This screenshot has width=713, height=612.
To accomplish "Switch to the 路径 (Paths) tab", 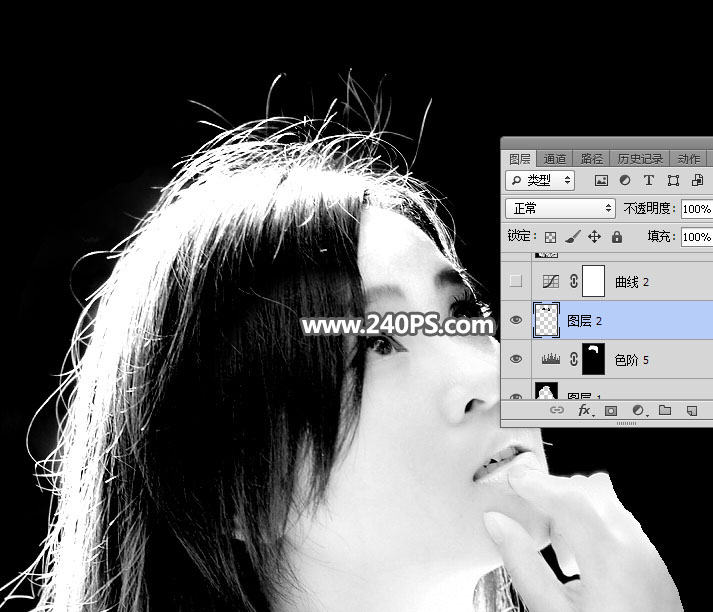I will click(592, 159).
